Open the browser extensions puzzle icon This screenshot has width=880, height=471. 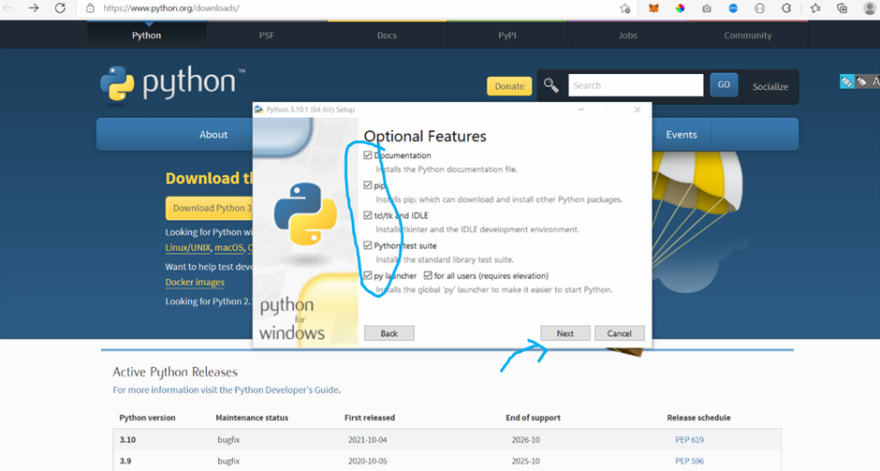786,8
